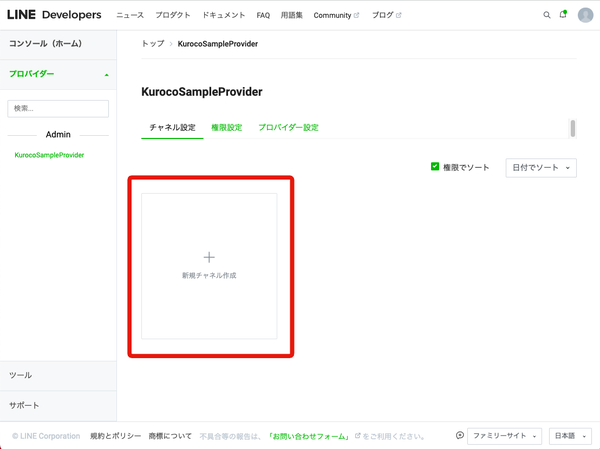
Task: Click the tab bar scrollbar handle
Action: 572,128
